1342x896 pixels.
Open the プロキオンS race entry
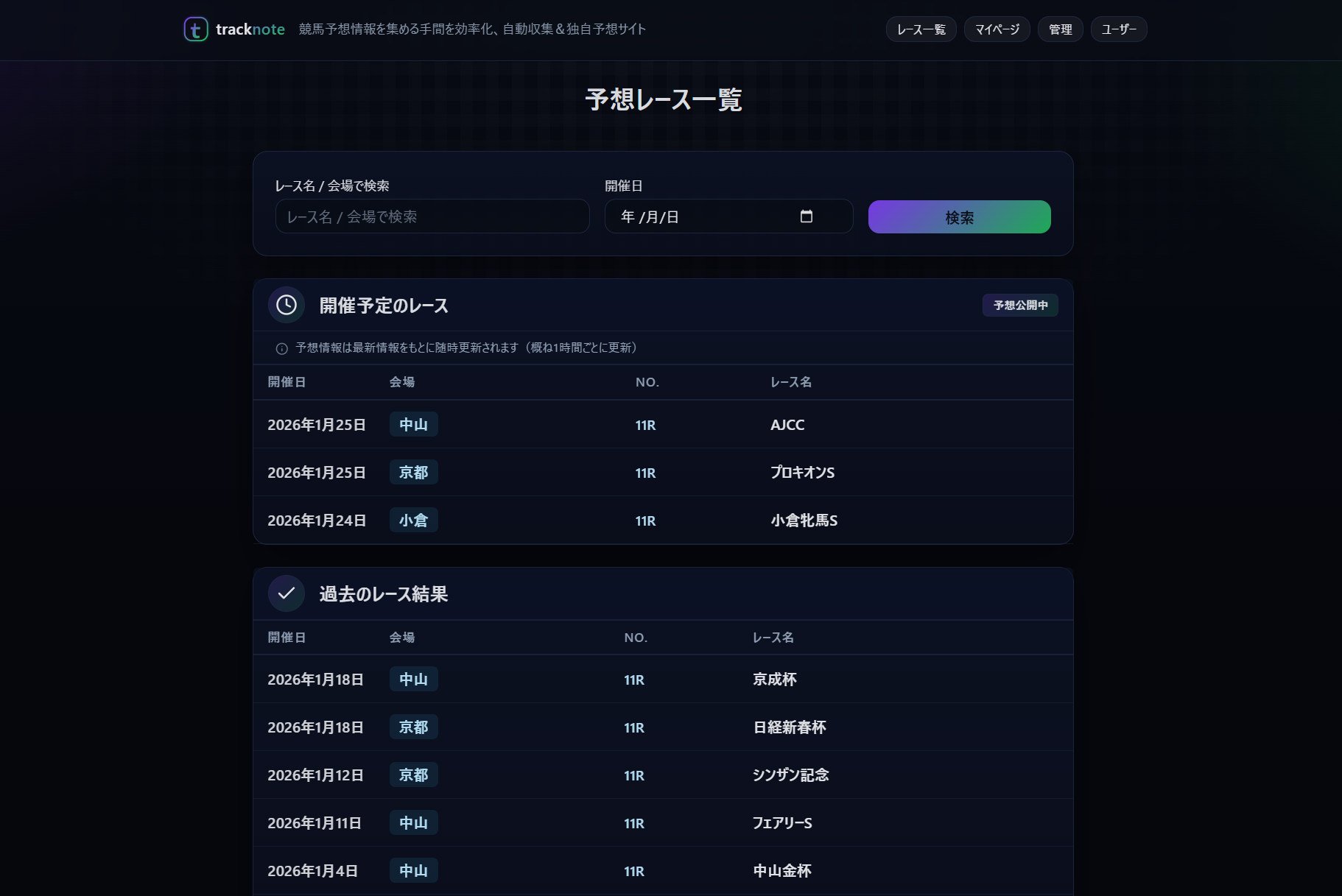point(802,473)
